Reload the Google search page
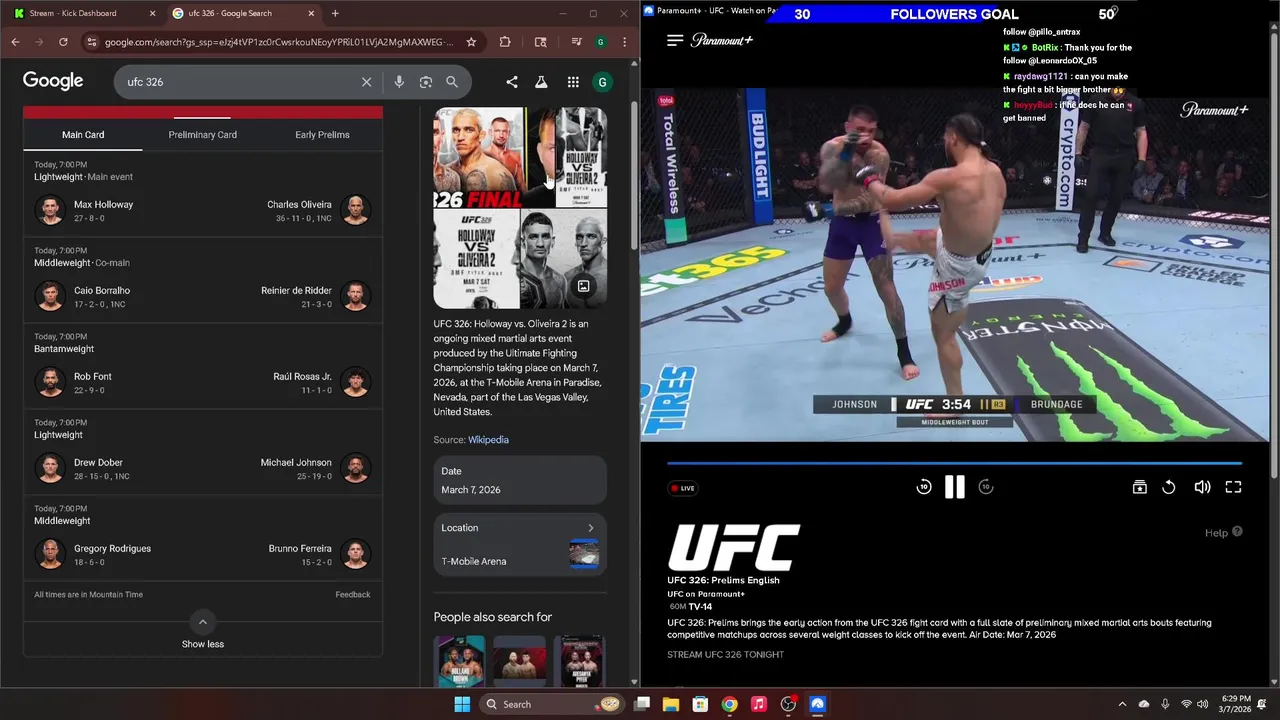The image size is (1280, 720). (x=63, y=42)
